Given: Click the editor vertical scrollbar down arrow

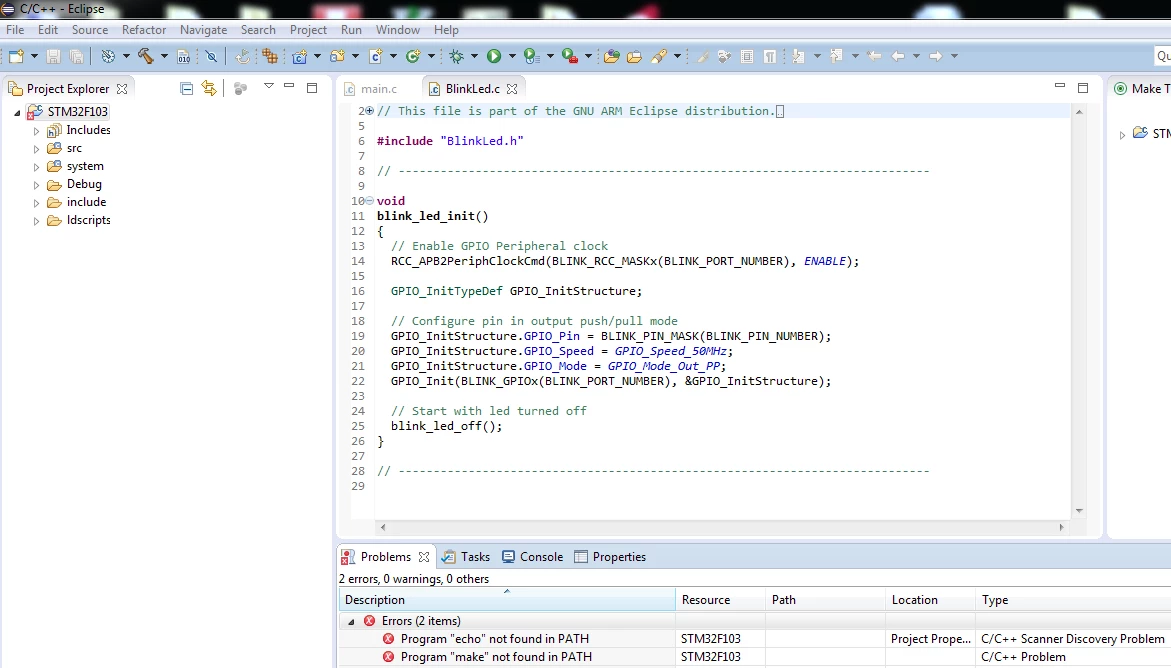Looking at the screenshot, I should pyautogui.click(x=1079, y=510).
